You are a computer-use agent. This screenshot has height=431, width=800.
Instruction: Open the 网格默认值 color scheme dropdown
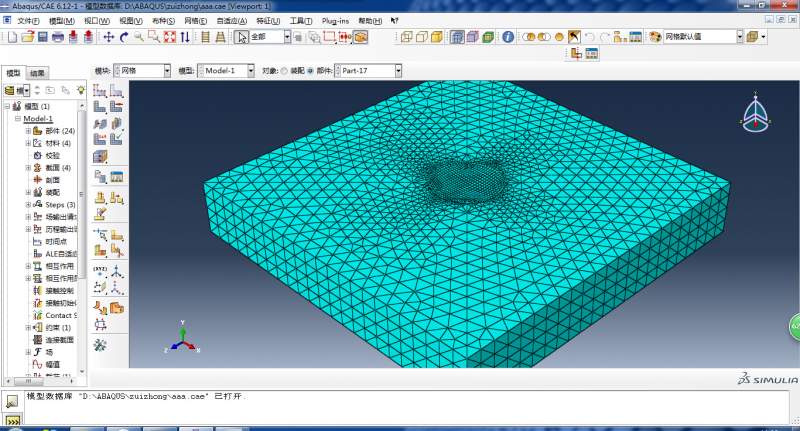(741, 37)
